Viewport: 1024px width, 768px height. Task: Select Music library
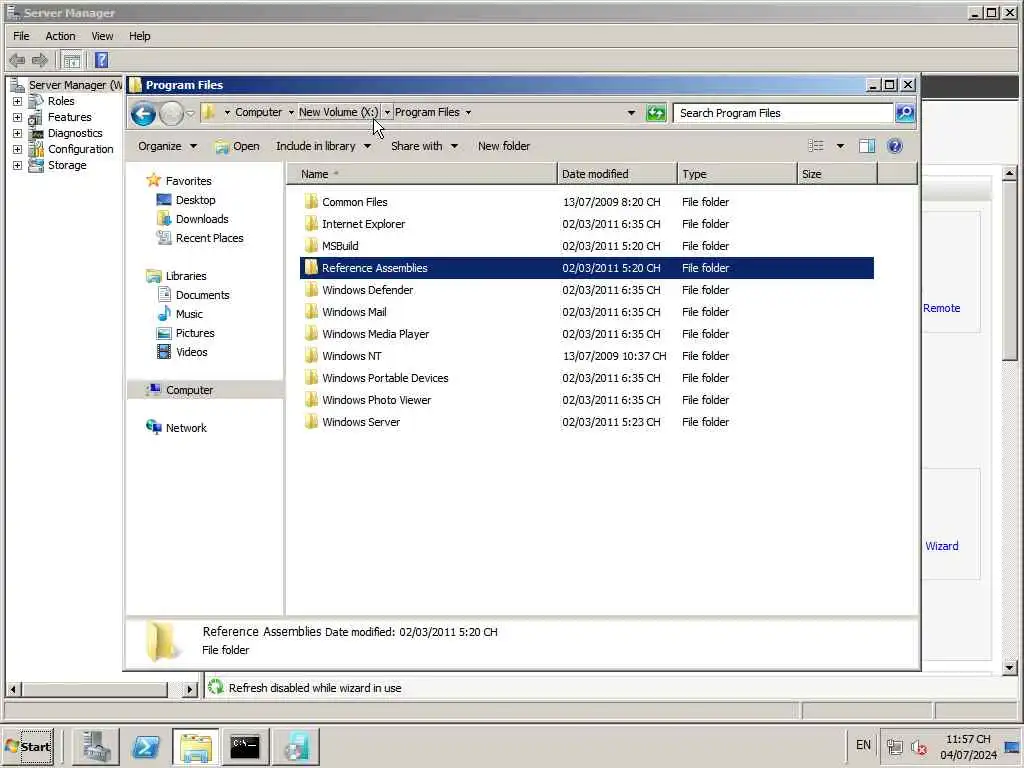pos(189,313)
